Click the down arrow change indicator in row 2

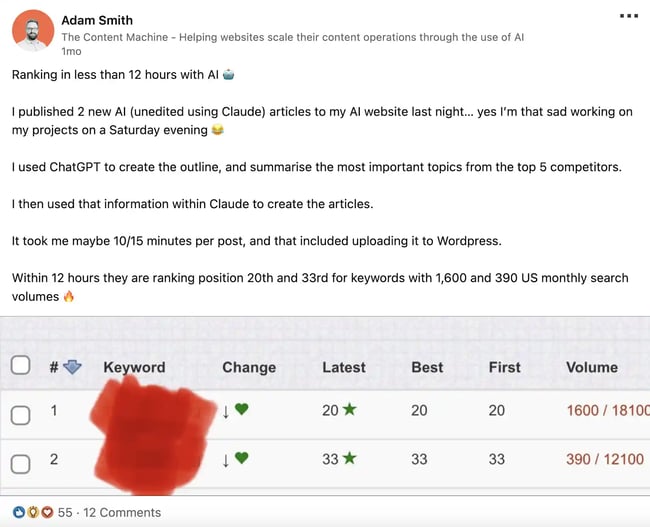pos(226,460)
